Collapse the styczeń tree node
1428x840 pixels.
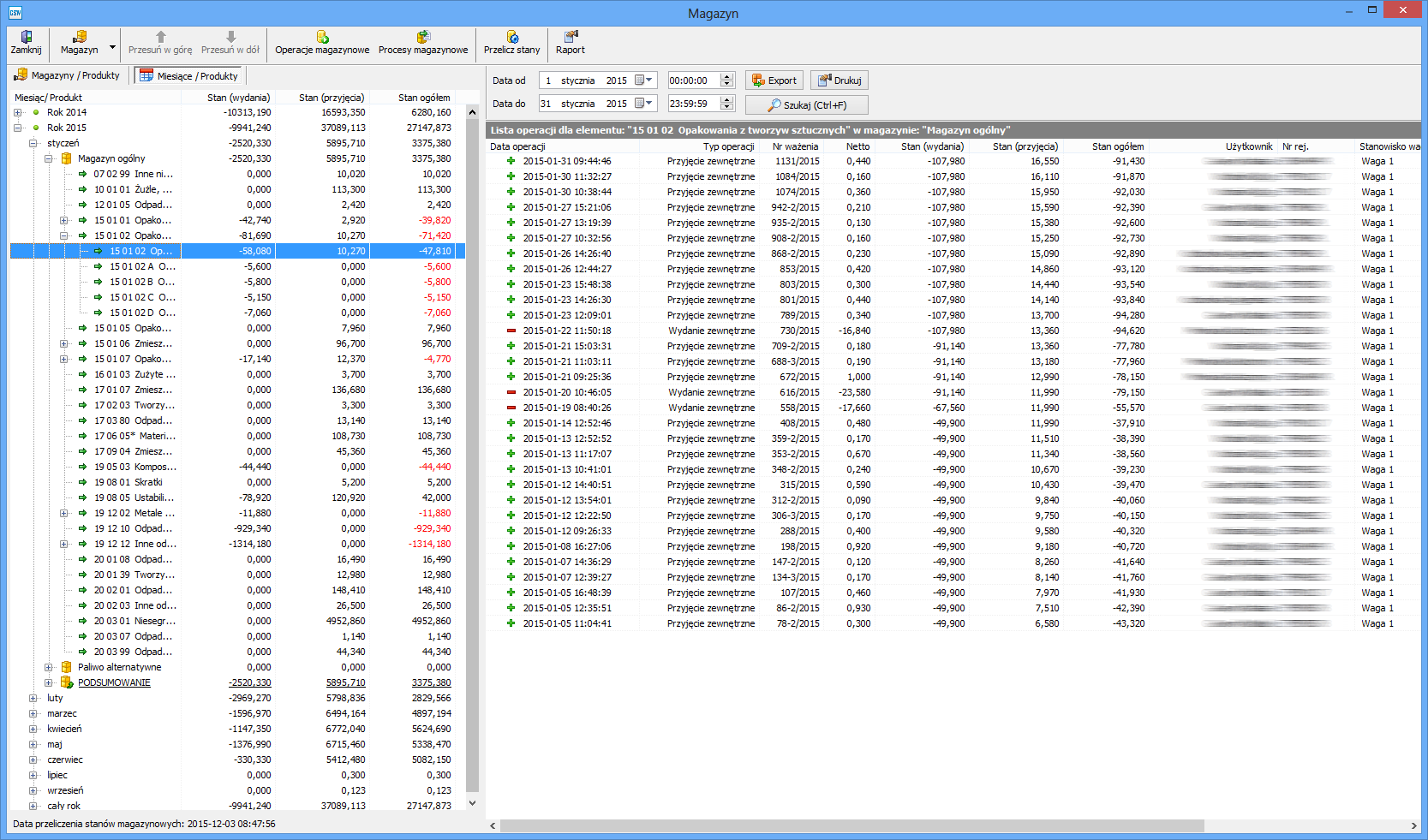(33, 143)
